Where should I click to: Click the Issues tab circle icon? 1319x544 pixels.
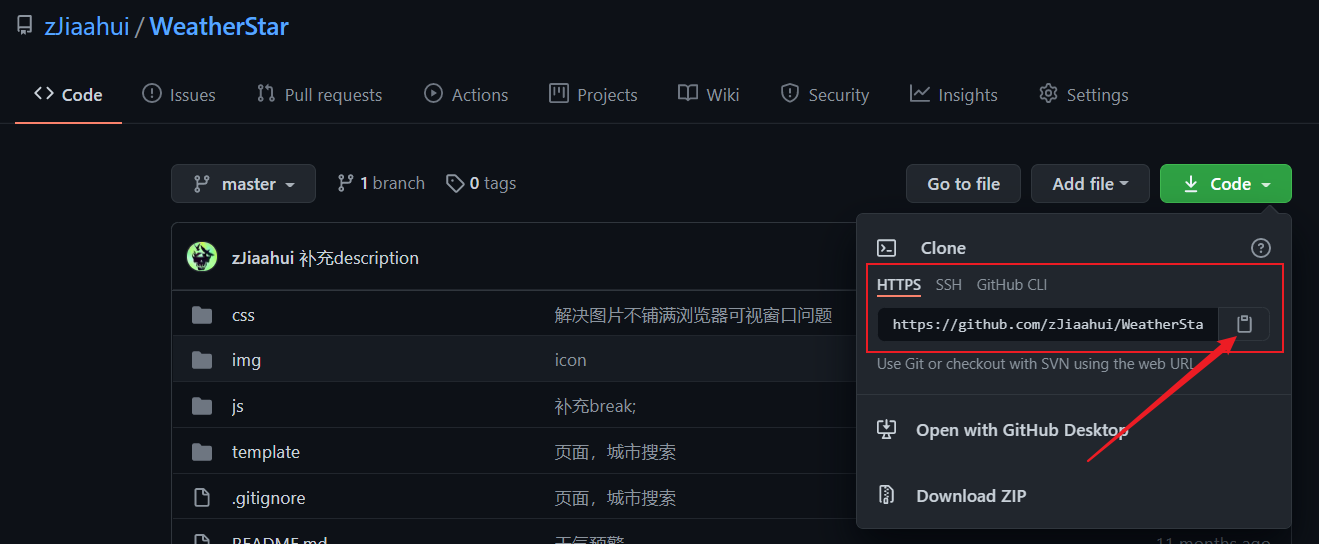(x=151, y=93)
